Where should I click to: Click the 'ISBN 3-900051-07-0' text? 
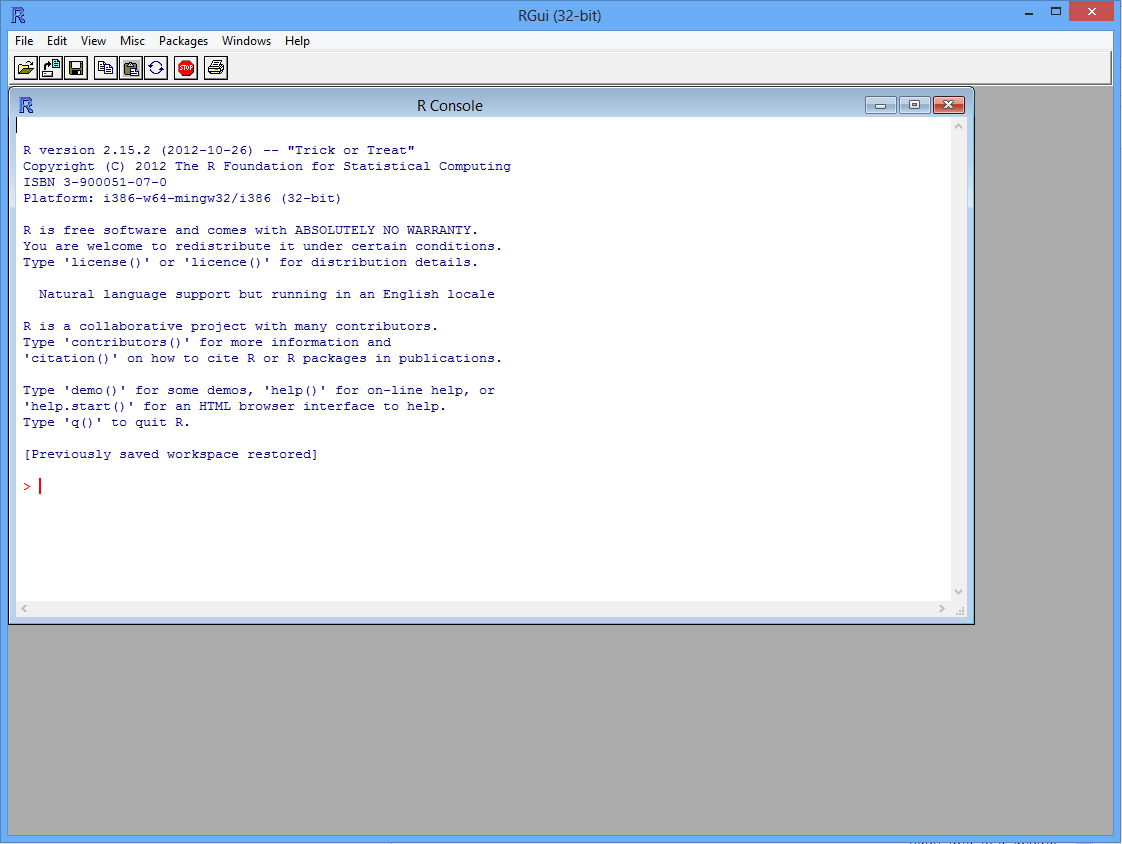[x=94, y=183]
